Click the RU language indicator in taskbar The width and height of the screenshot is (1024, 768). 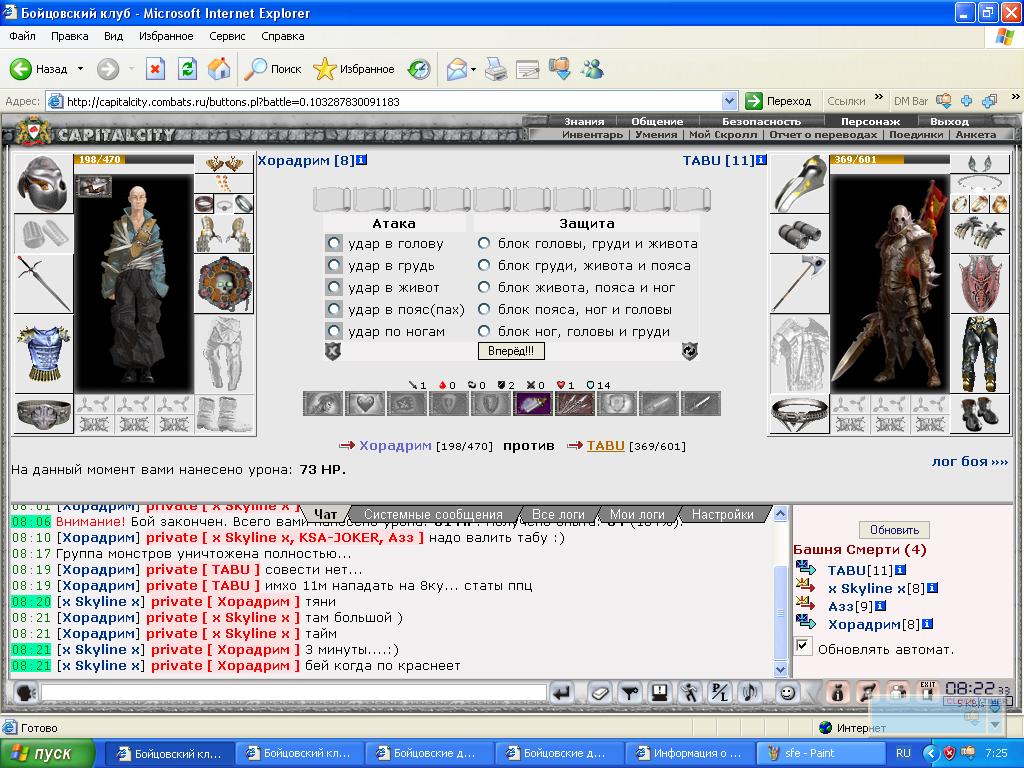pyautogui.click(x=903, y=753)
